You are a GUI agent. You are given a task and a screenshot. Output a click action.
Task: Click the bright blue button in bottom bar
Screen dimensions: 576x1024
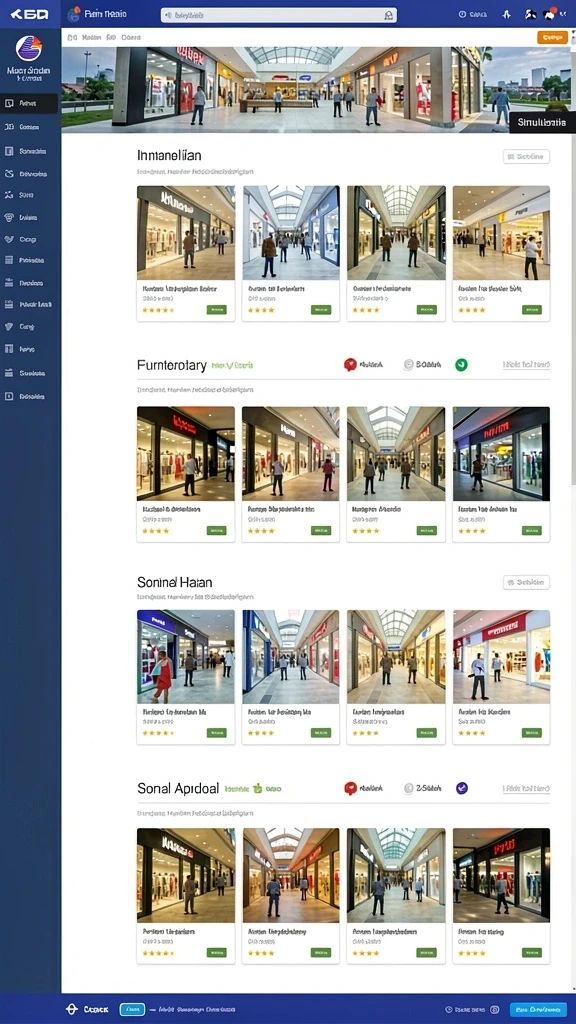click(x=538, y=1010)
